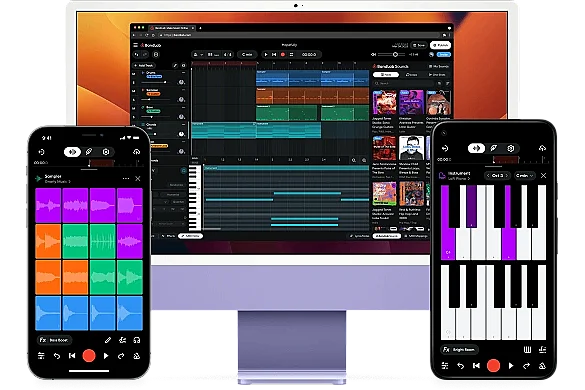
Task: Open the first sound pack thumbnail in BandLab Sounds
Action: tap(384, 103)
